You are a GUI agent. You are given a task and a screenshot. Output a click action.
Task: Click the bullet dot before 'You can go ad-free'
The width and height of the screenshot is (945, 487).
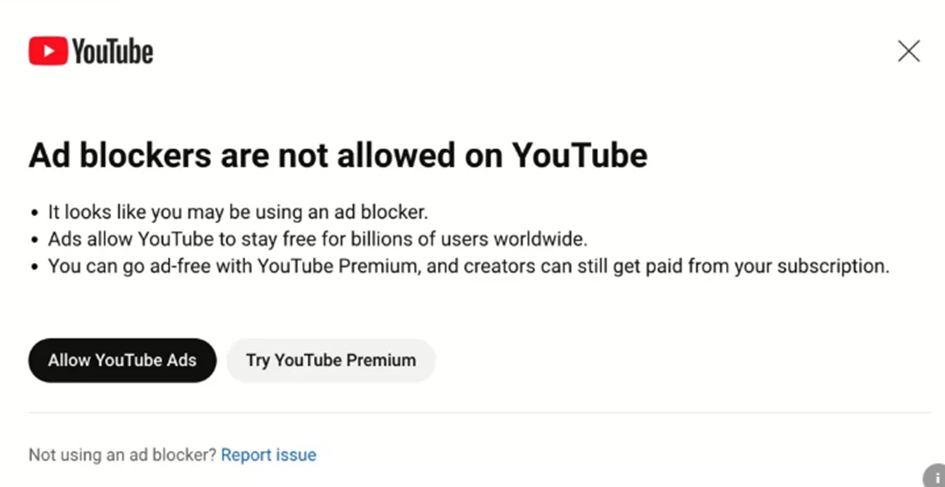(34, 268)
